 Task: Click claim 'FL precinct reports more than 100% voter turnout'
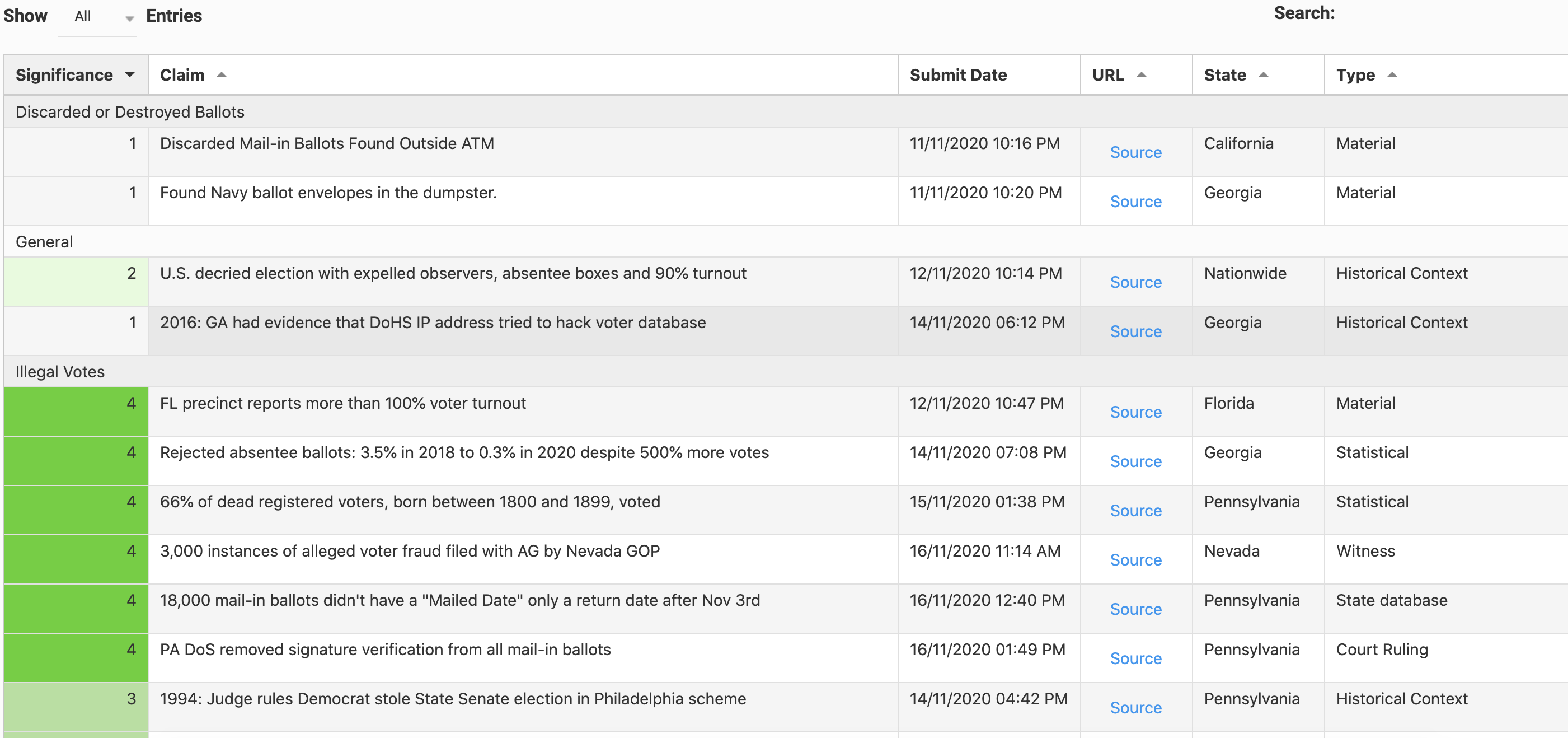pyautogui.click(x=342, y=404)
